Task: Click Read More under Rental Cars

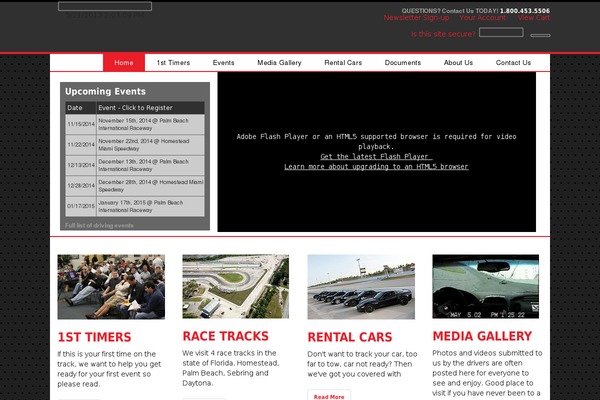Action: coord(329,397)
